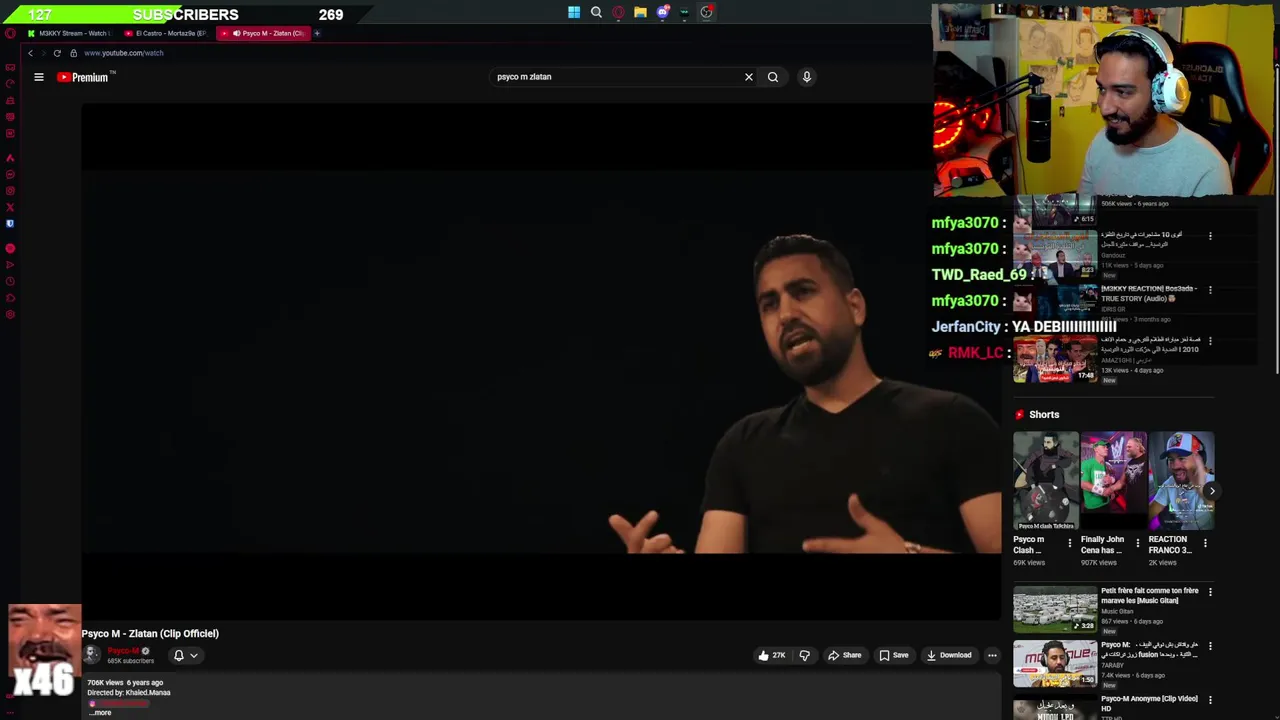
Task: Open 'Psyco-M Anonyme [Clip Video] HD' title
Action: coord(1149,703)
